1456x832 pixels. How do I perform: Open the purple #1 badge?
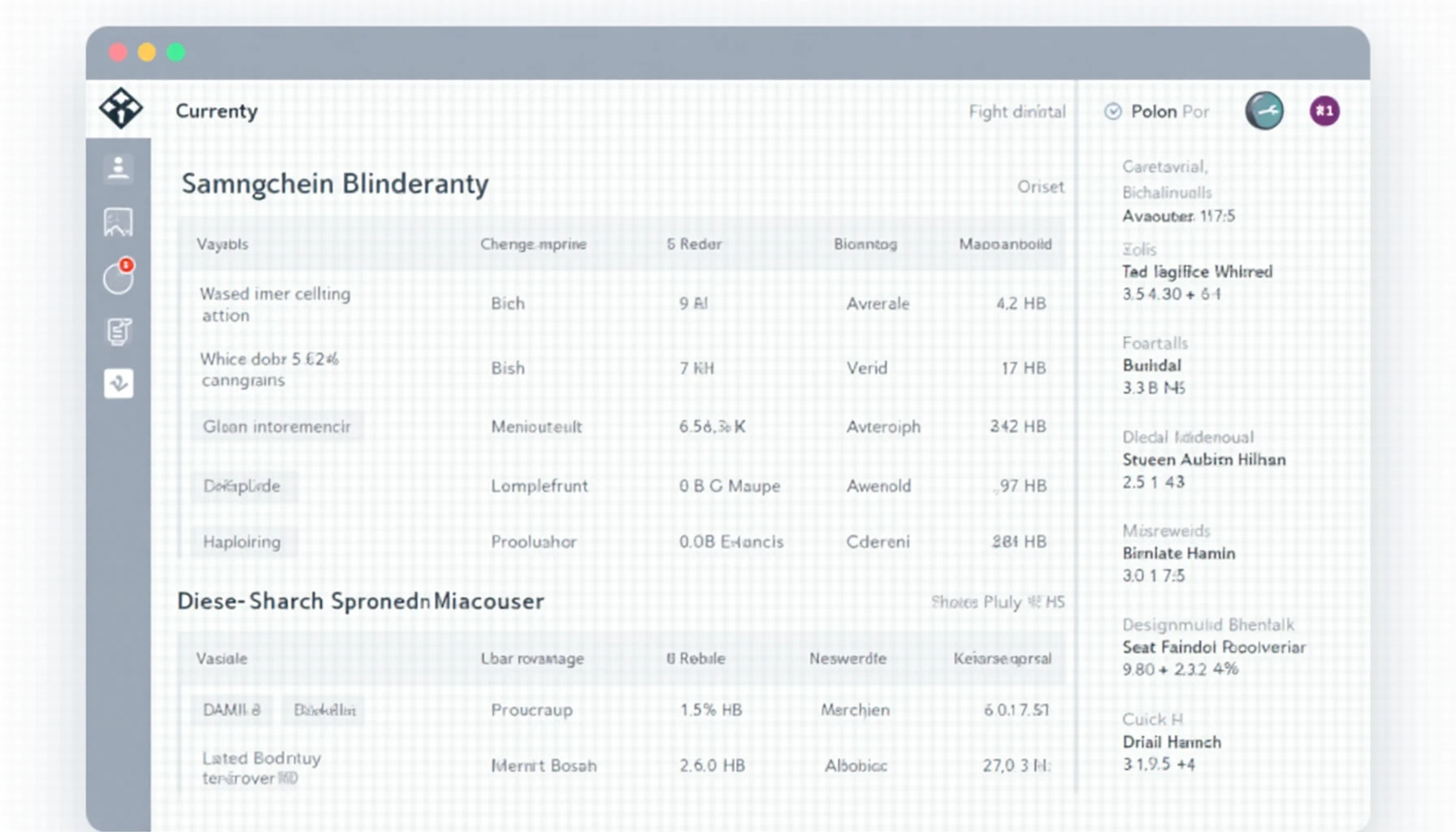tap(1324, 111)
